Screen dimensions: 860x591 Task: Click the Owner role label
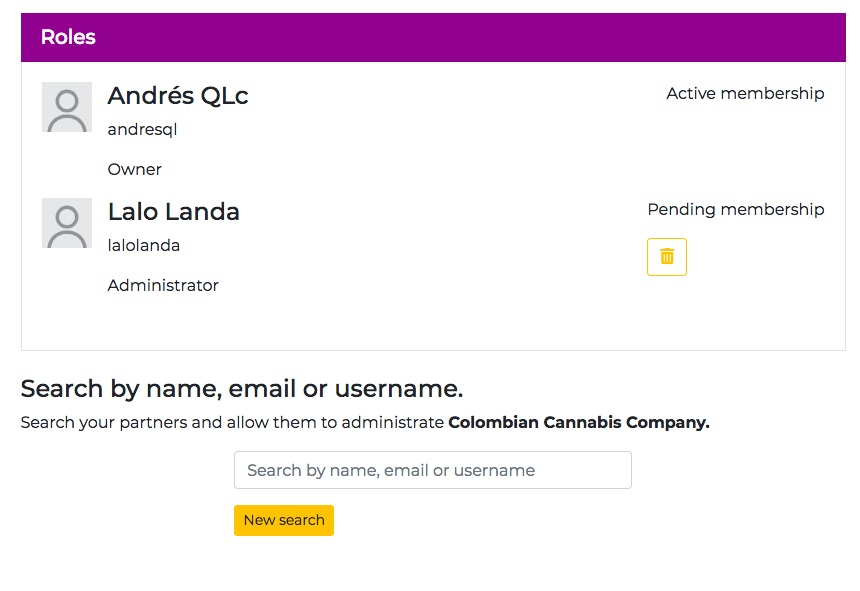point(135,169)
